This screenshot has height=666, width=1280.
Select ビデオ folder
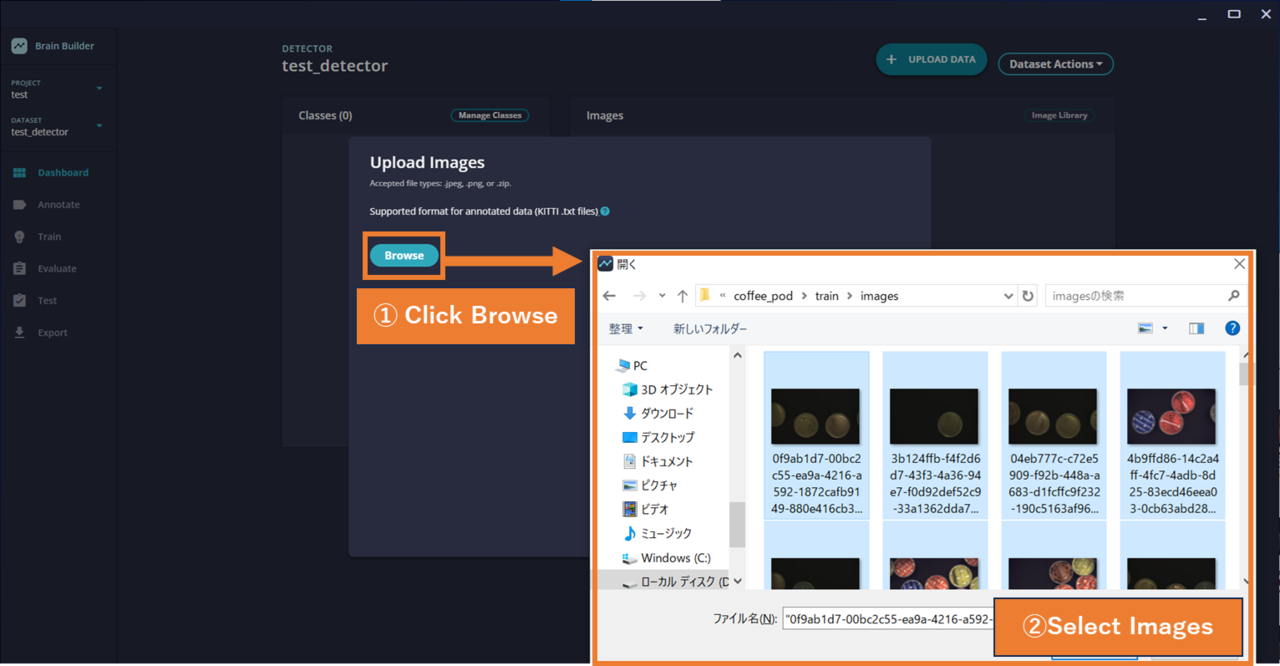click(x=645, y=510)
